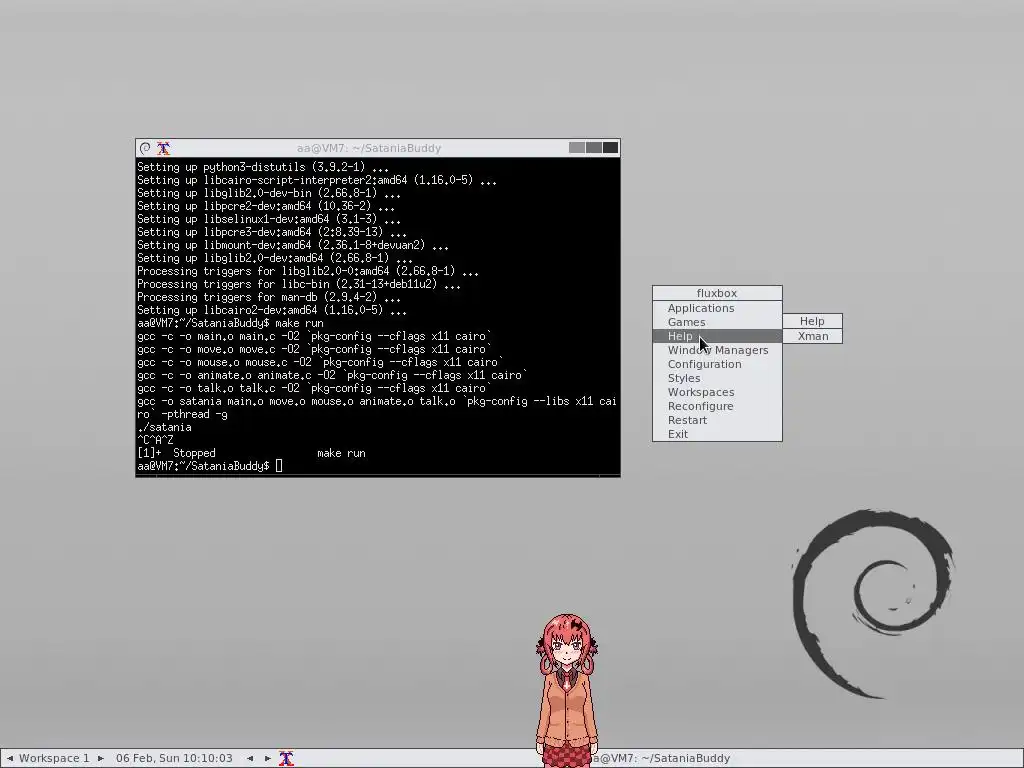1024x768 pixels.
Task: Go to the previous window via the toolbar left arrow
Action: (x=250, y=758)
